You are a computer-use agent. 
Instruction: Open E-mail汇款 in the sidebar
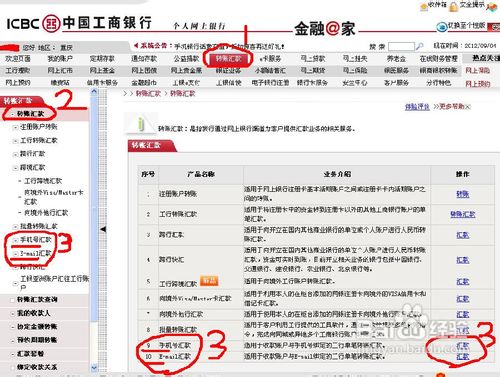point(36,253)
